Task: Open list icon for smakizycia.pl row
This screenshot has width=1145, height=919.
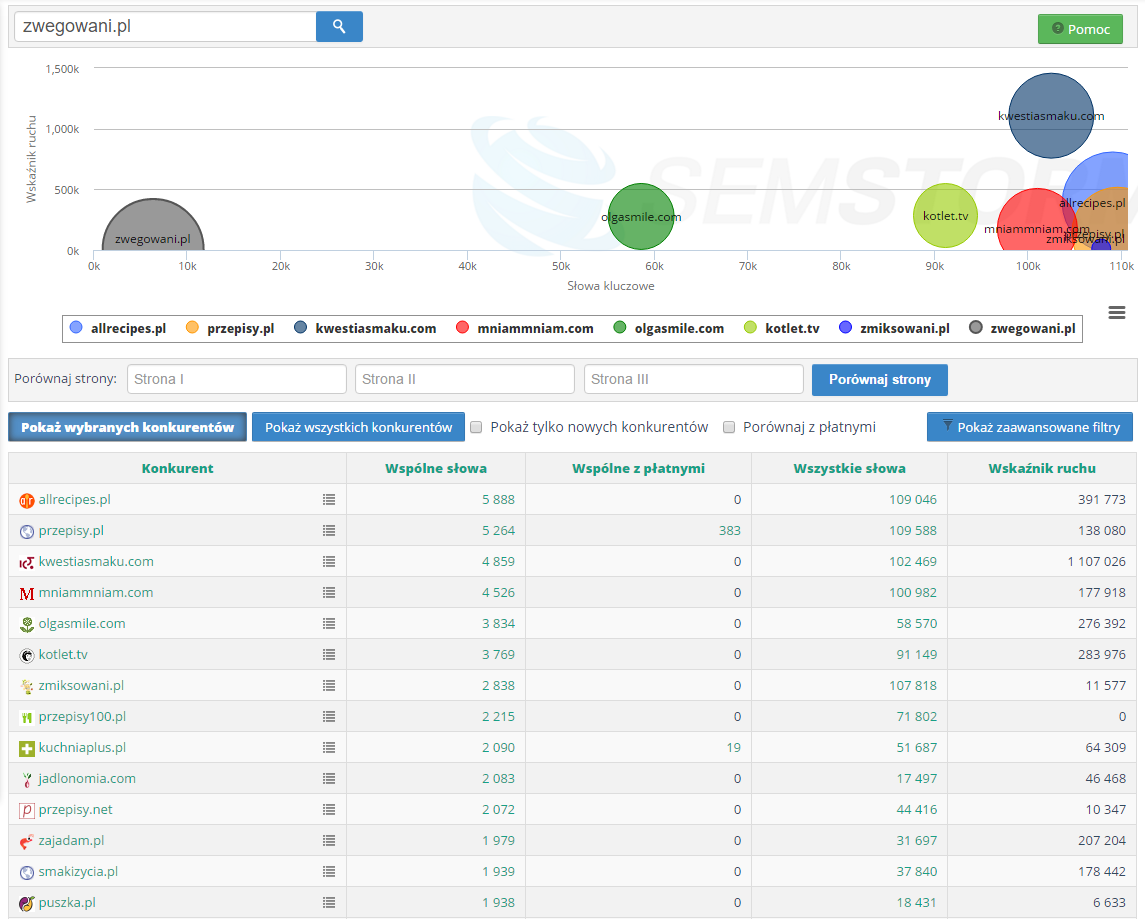Action: click(x=329, y=872)
